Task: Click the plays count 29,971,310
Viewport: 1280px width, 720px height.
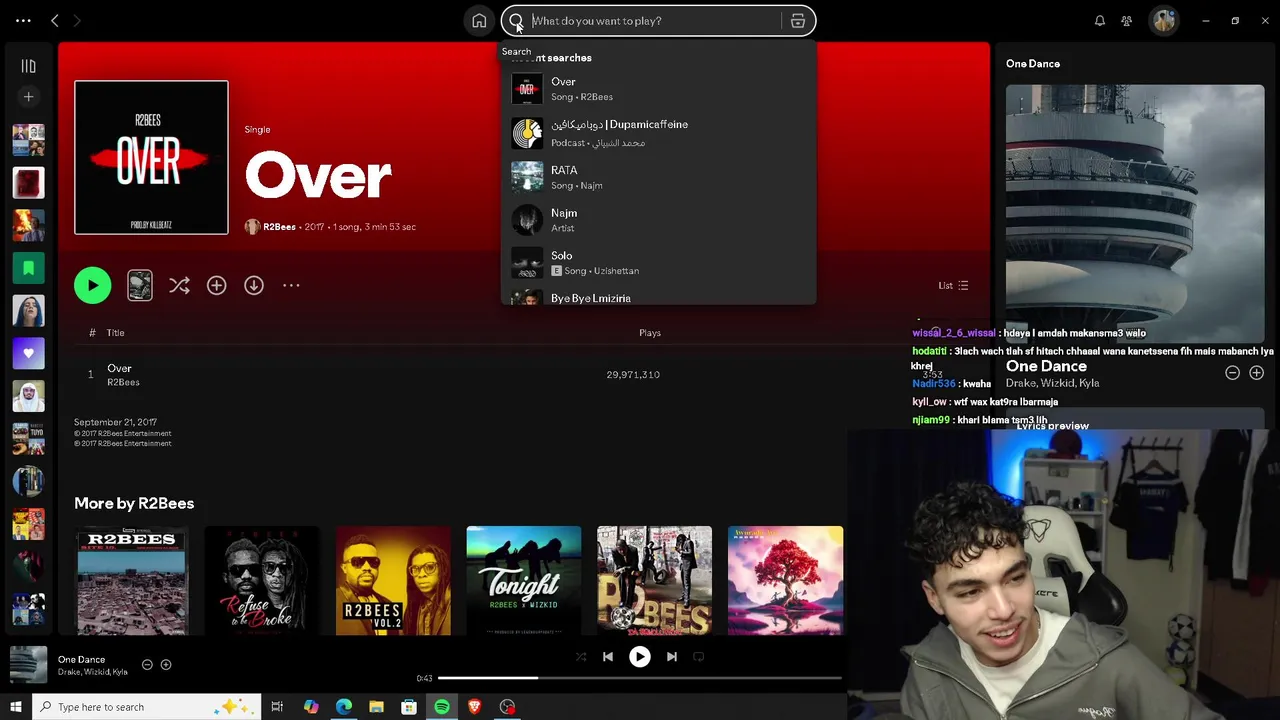Action: [633, 374]
